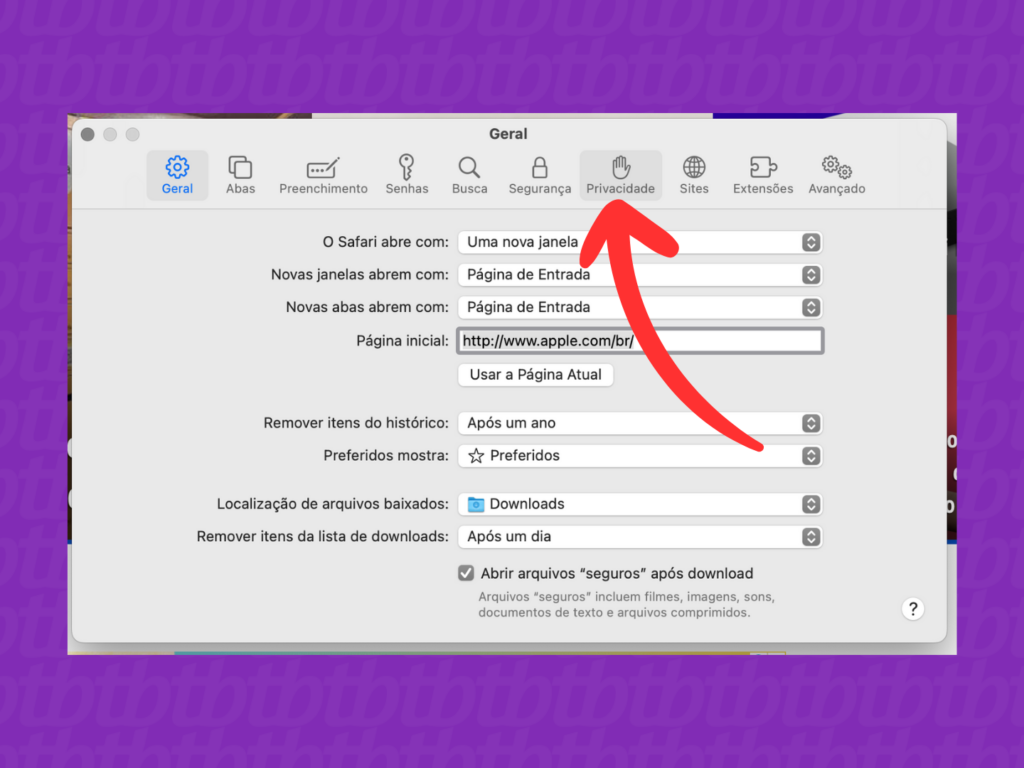
Task: Open the Geral gear icon pane
Action: [x=177, y=175]
